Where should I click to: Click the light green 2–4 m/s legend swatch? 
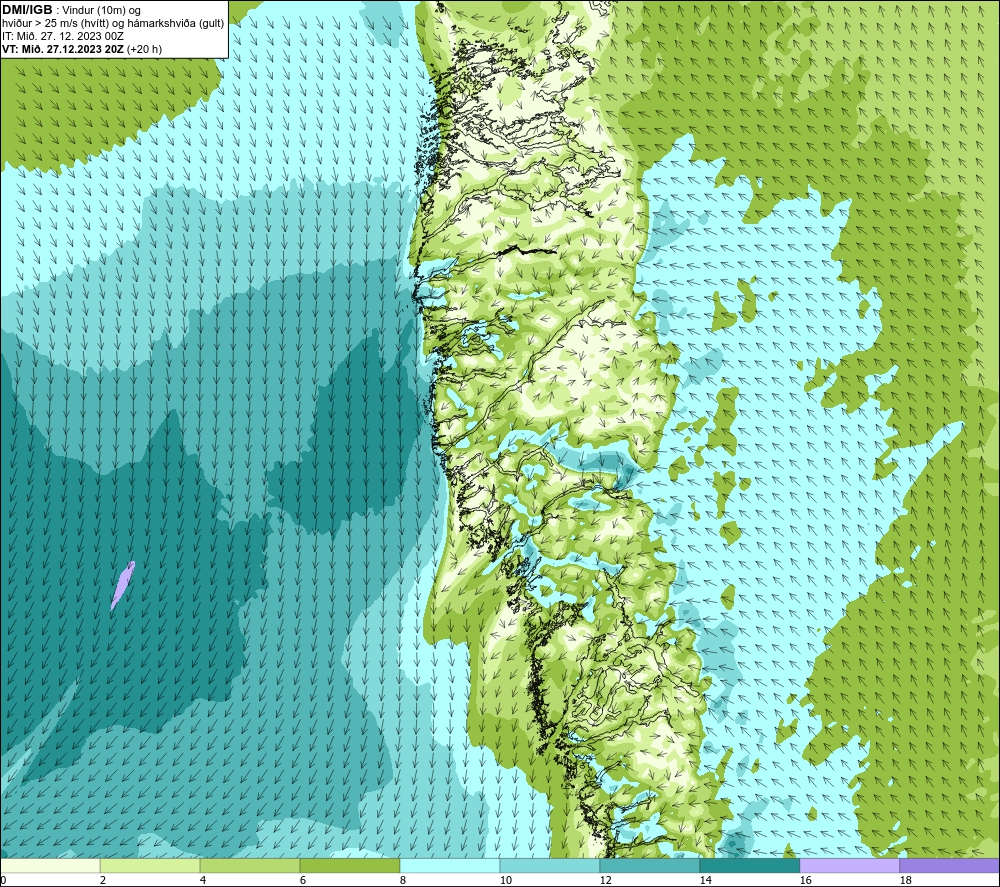tap(150, 865)
